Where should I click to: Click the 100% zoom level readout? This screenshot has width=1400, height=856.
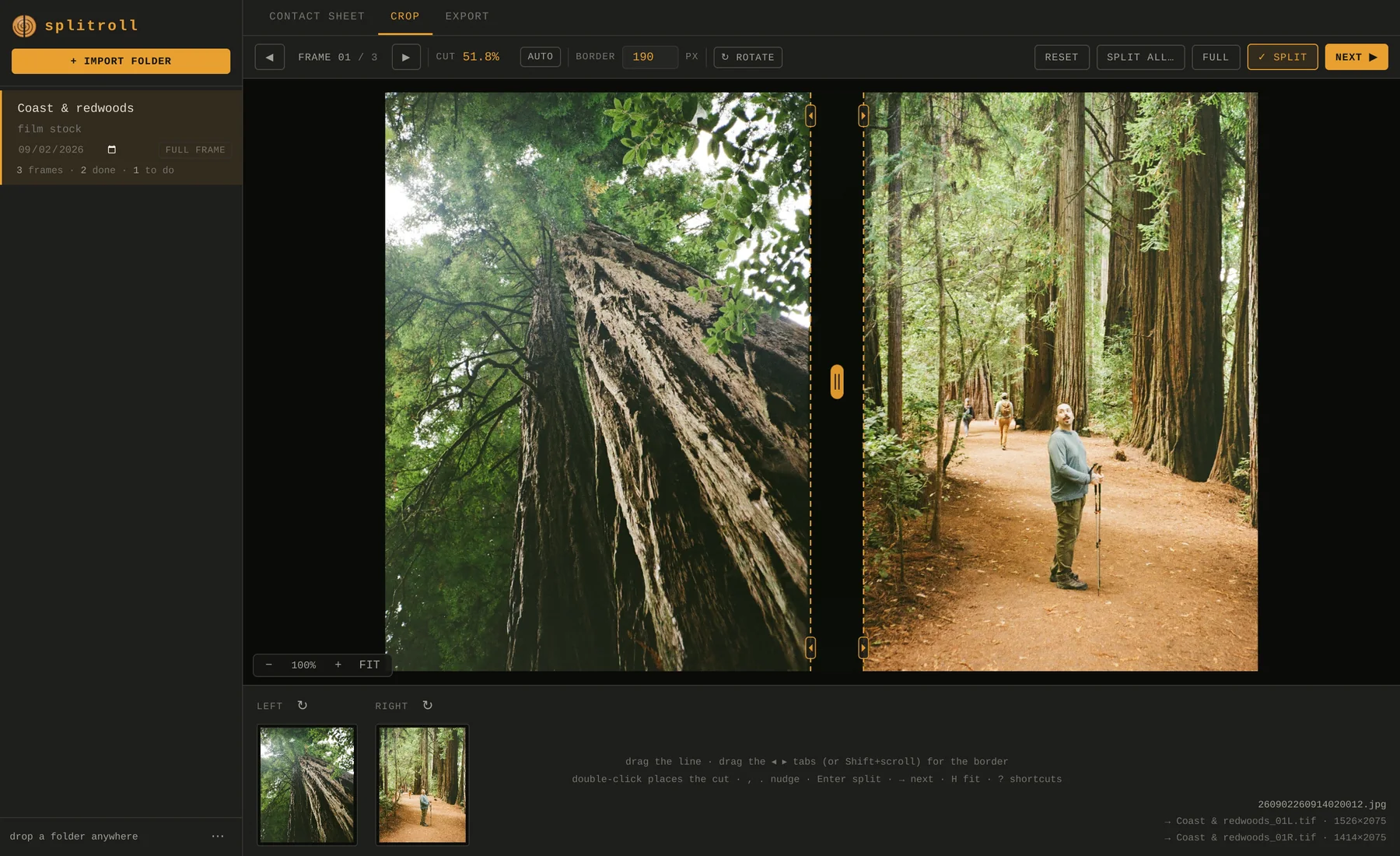303,665
